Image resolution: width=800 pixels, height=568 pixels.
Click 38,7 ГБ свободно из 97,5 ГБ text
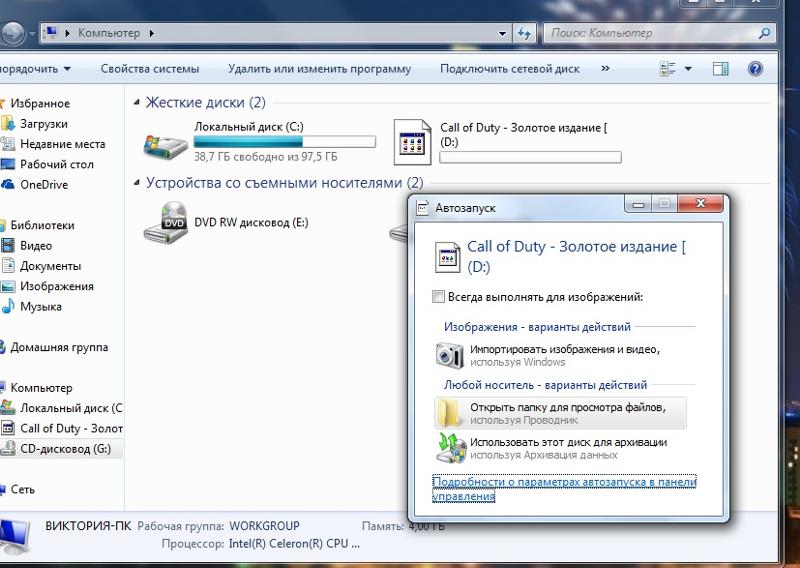[265, 157]
